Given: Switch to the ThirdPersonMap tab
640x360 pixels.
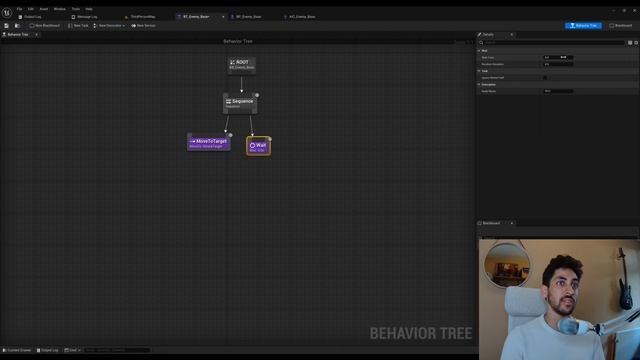Looking at the screenshot, I should coord(140,17).
